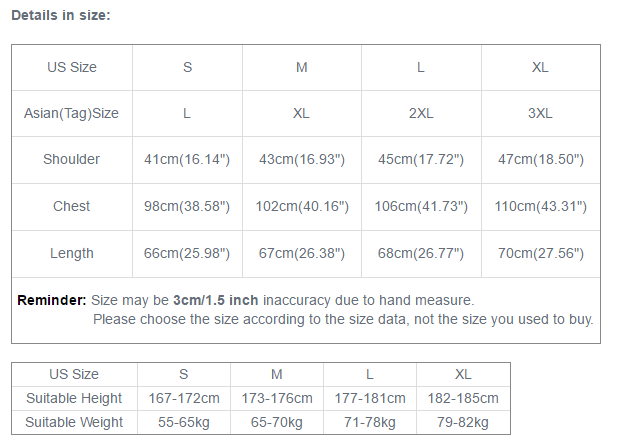
Task: Select the Length row label
Action: click(71, 253)
